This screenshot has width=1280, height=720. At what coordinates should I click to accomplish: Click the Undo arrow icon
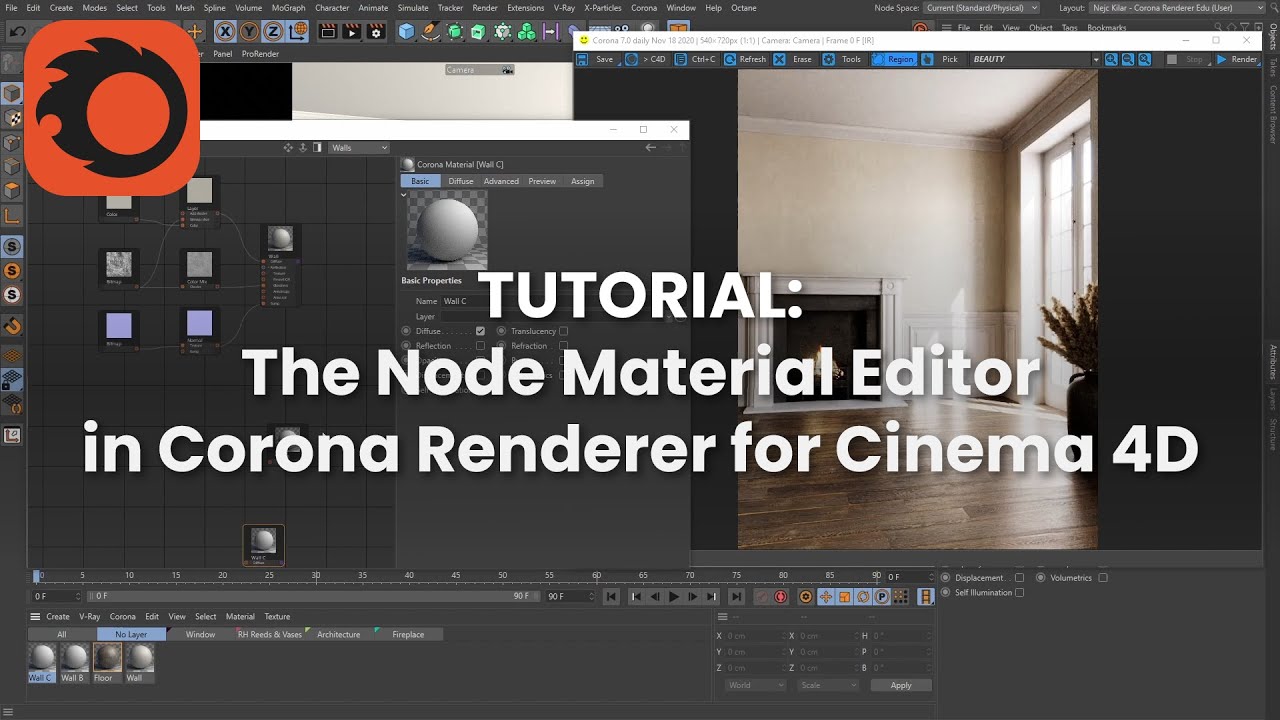pyautogui.click(x=17, y=32)
